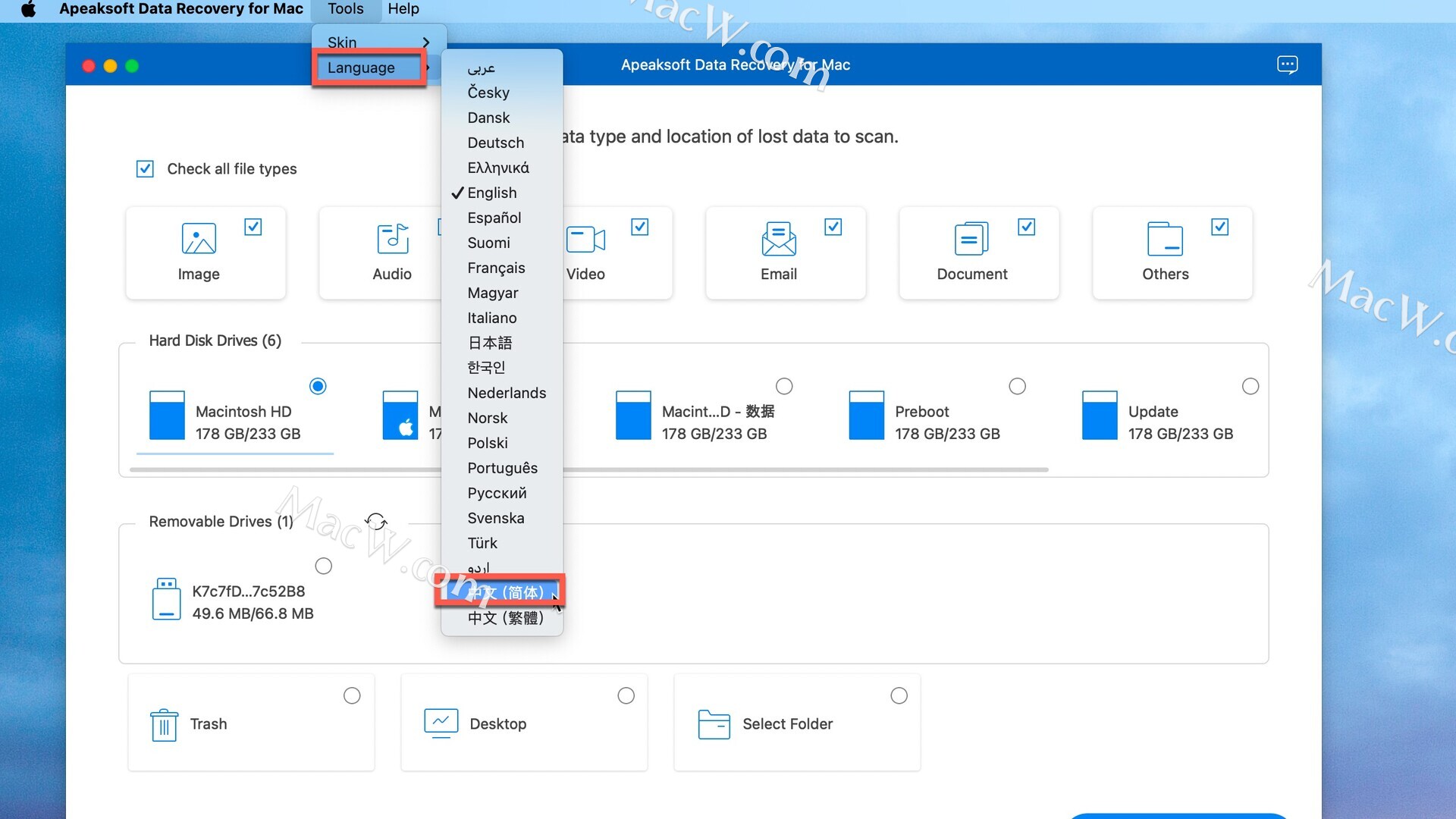
Task: Choose 中文 (简体) language
Action: [502, 592]
